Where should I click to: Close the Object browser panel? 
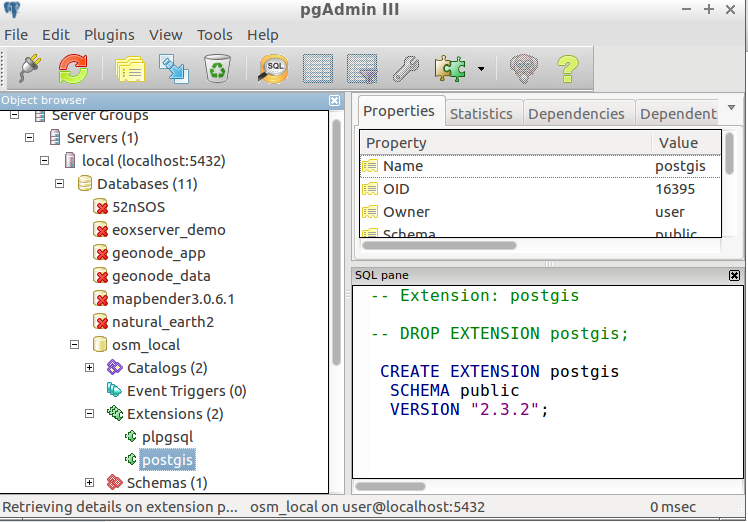334,100
